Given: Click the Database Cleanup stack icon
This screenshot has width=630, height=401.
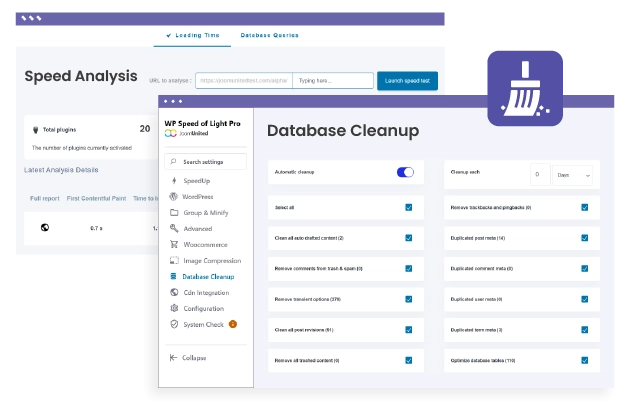Looking at the screenshot, I should click(174, 276).
